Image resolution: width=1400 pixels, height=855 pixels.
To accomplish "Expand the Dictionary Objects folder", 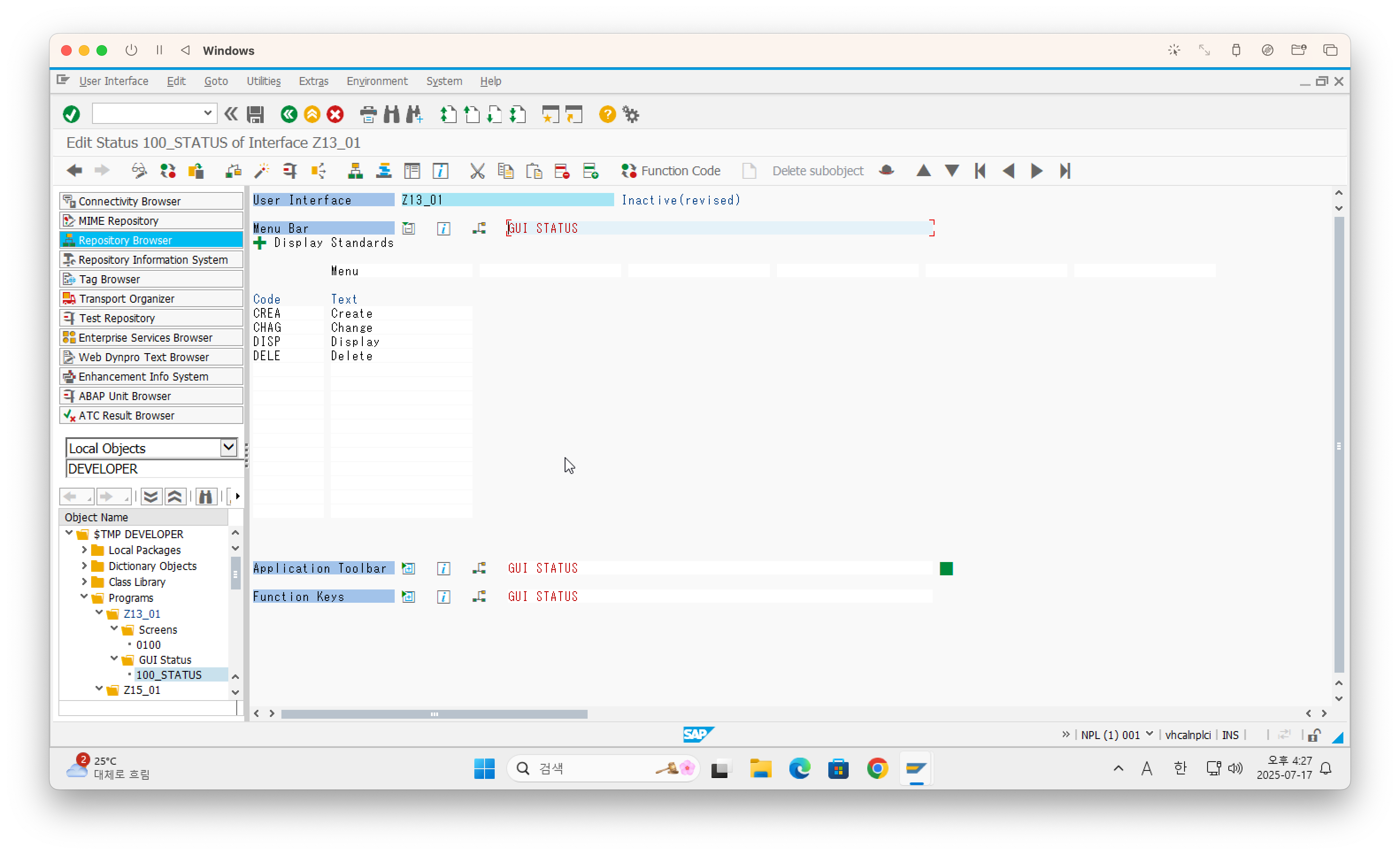I will 84,565.
